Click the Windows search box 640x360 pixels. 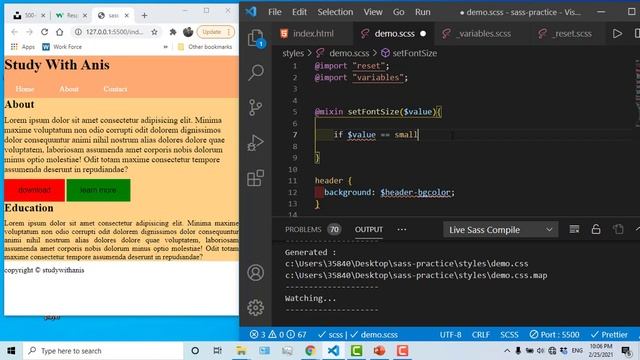(103, 351)
